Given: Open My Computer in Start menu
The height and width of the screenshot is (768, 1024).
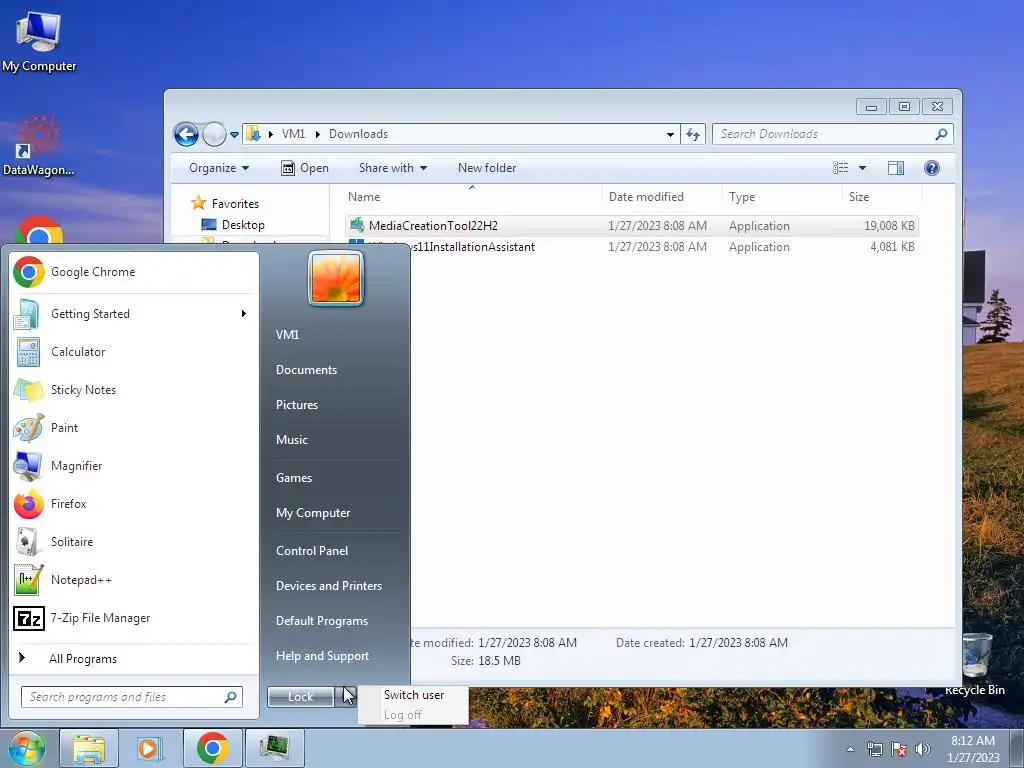Looking at the screenshot, I should click(313, 513).
